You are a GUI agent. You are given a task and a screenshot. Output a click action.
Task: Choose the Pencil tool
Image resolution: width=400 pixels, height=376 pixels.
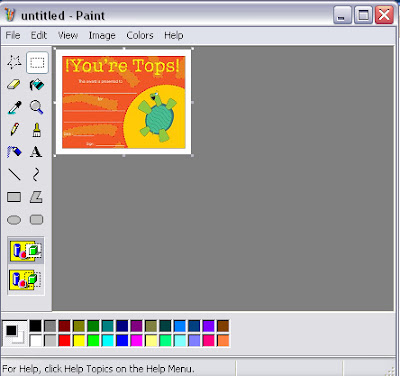tap(14, 129)
